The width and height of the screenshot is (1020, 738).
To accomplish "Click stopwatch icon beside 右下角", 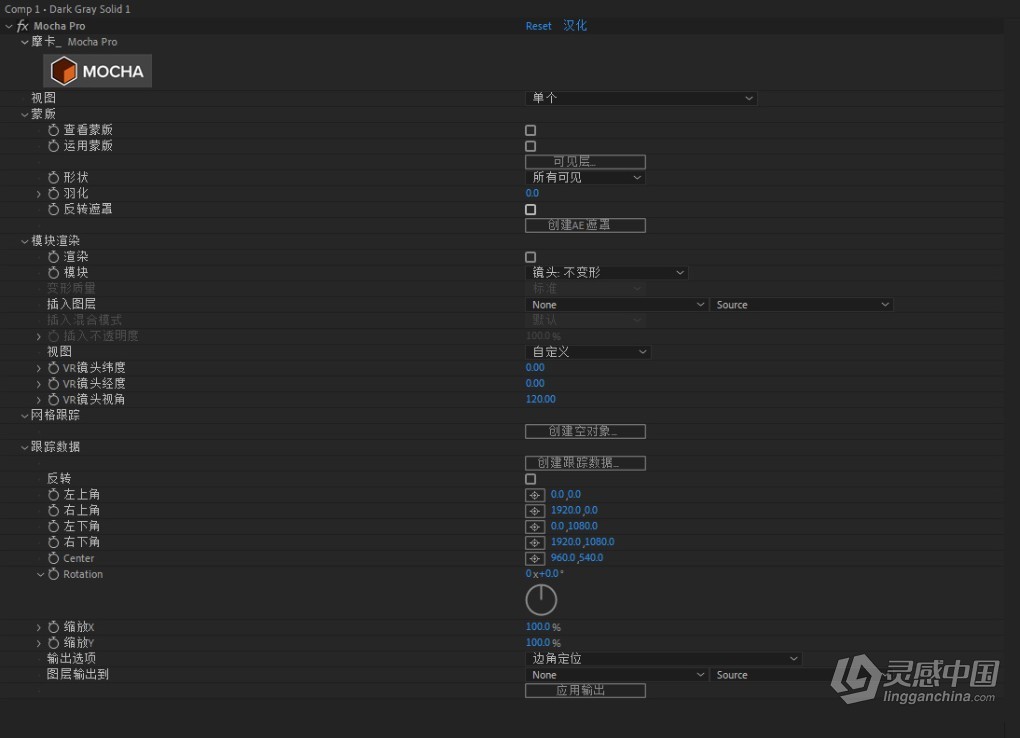I will [53, 542].
